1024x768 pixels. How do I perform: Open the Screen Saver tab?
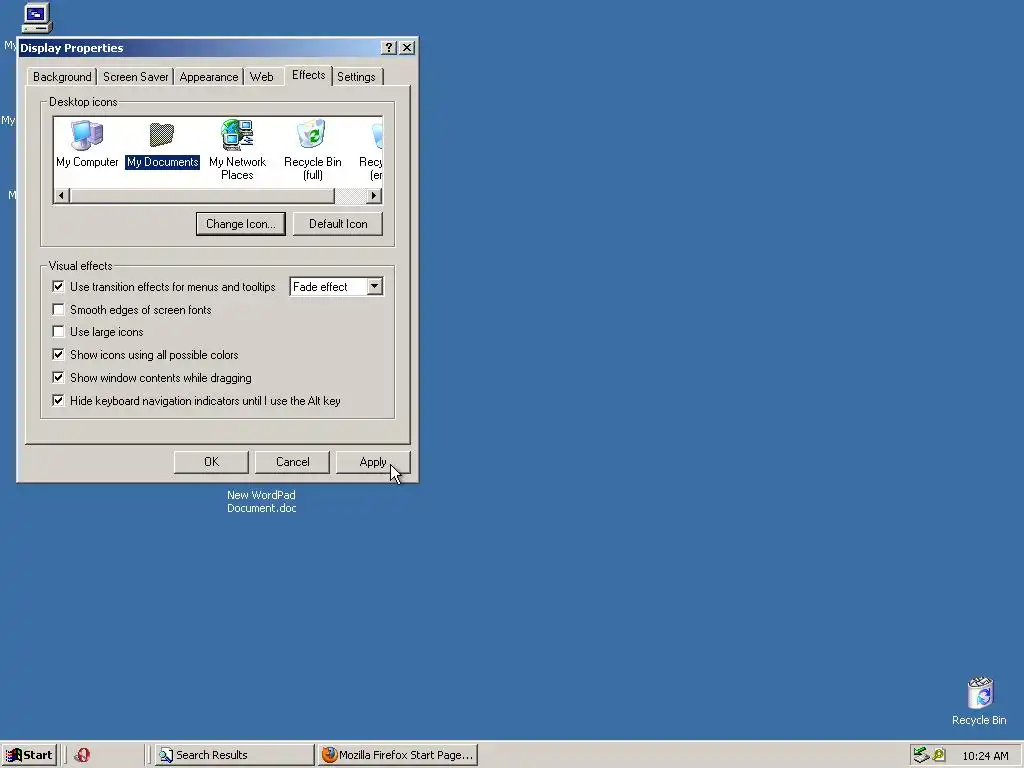click(x=135, y=77)
